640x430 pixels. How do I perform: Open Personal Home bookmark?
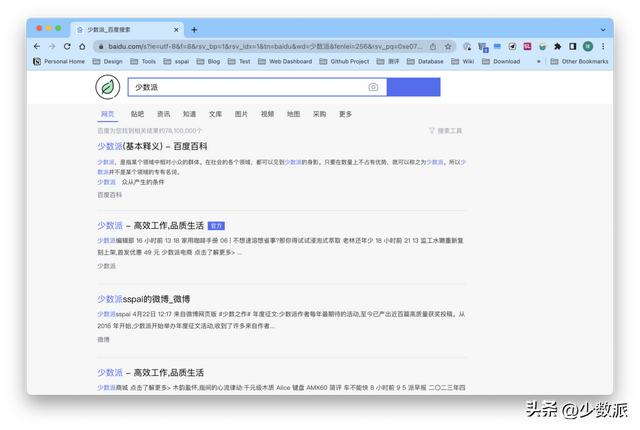[x=59, y=61]
